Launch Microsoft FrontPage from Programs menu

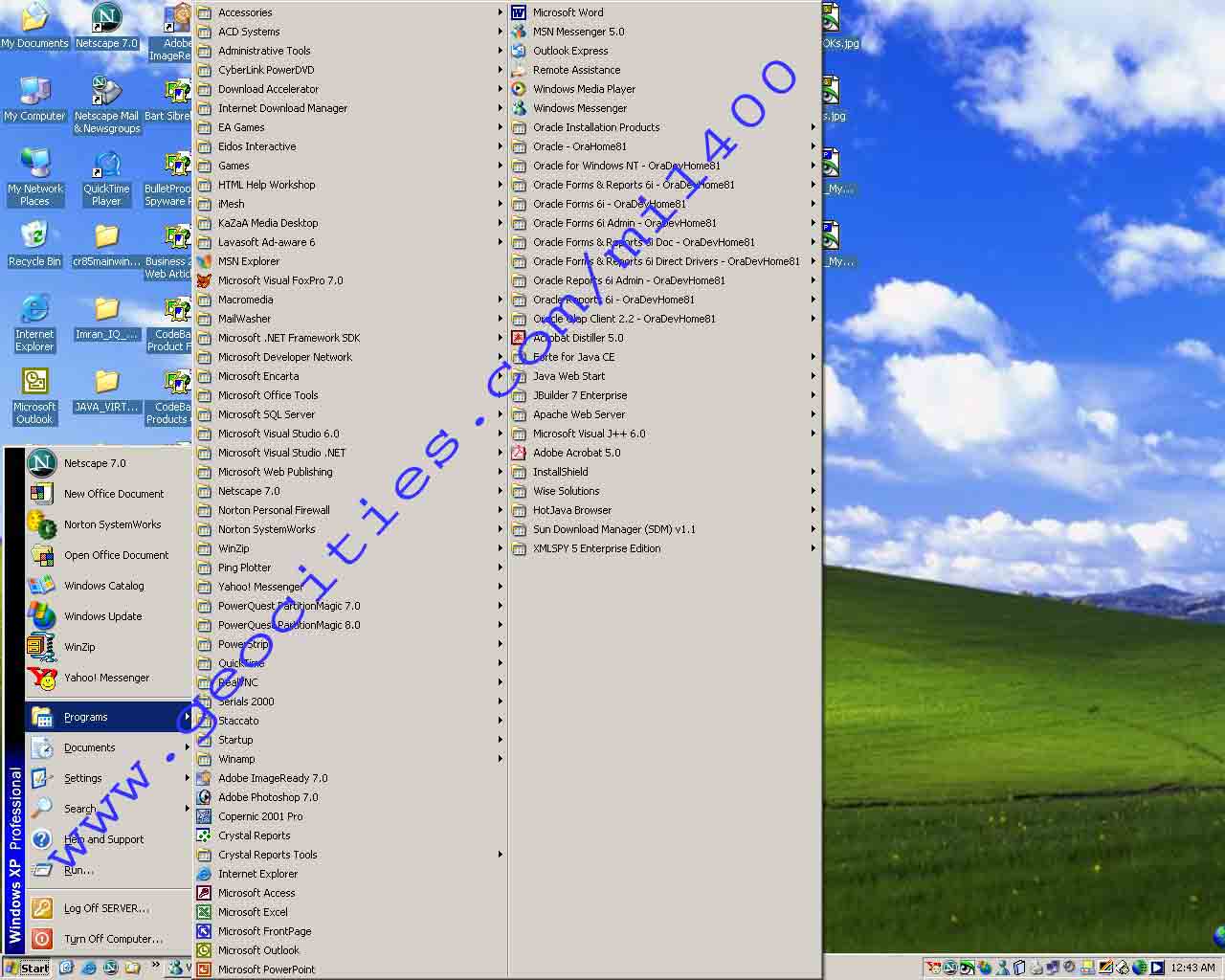(350, 931)
